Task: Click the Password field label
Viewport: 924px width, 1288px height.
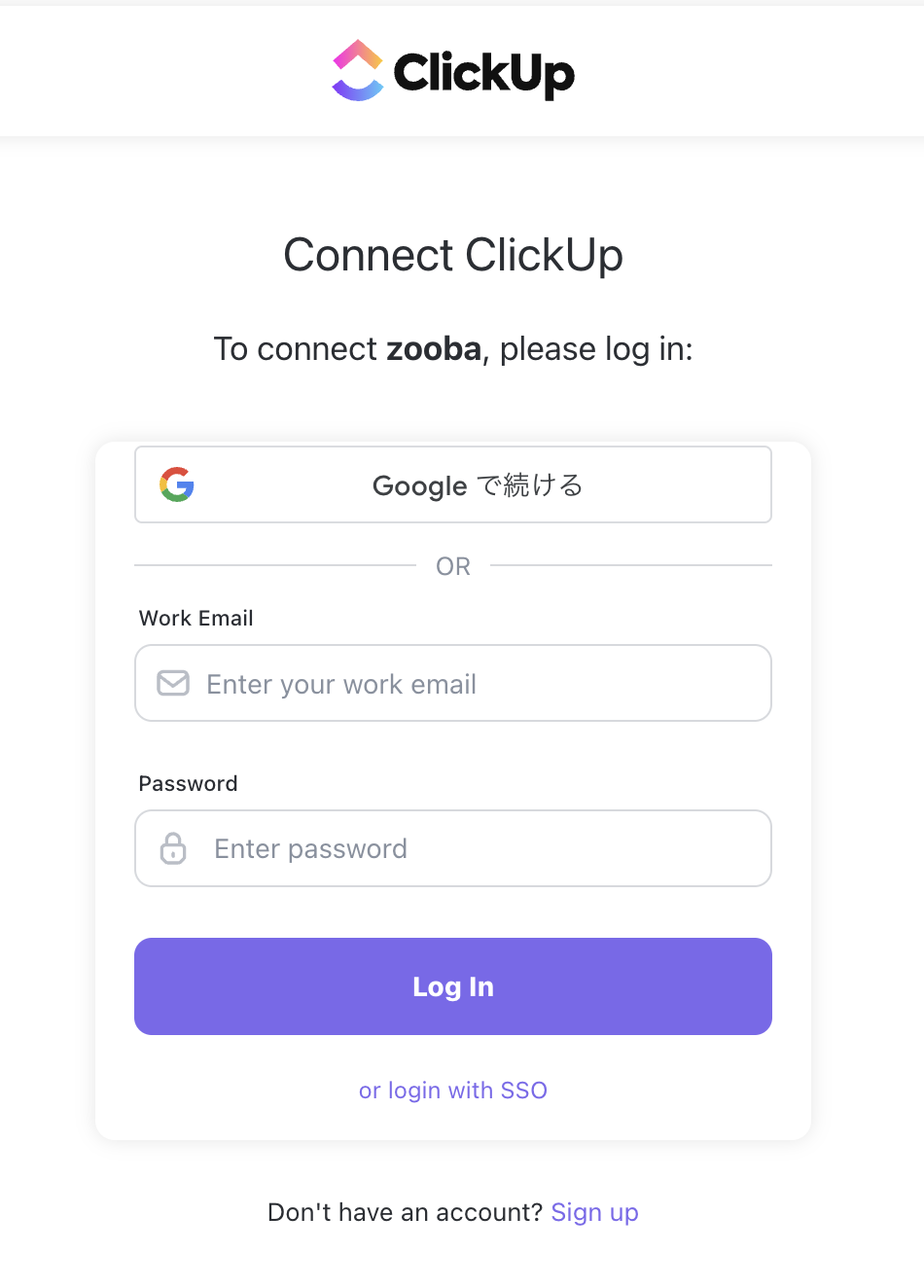Action: coord(188,783)
